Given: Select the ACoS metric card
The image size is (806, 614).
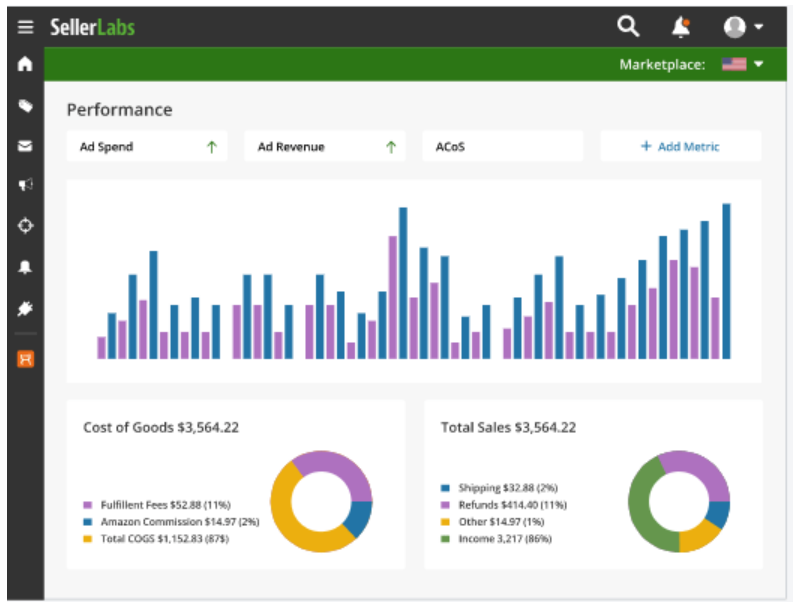Looking at the screenshot, I should [x=503, y=147].
